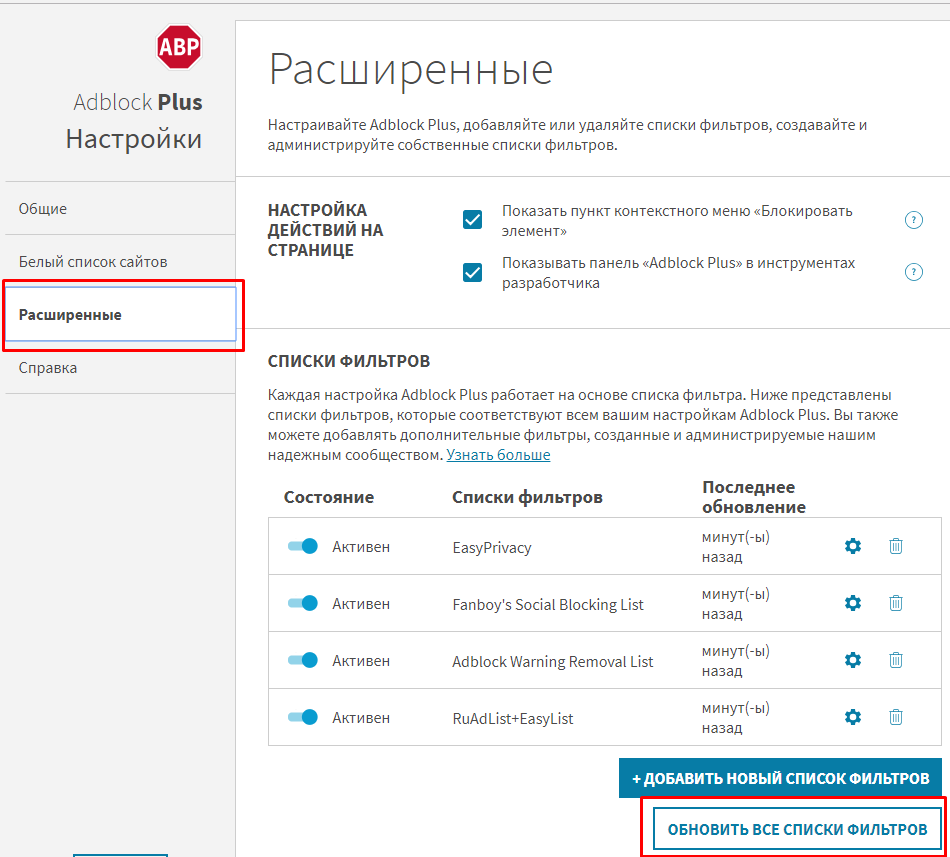Click the «СПИСКИ ФИЛЬТРОВ» section heading
The image size is (950, 857).
(x=349, y=361)
